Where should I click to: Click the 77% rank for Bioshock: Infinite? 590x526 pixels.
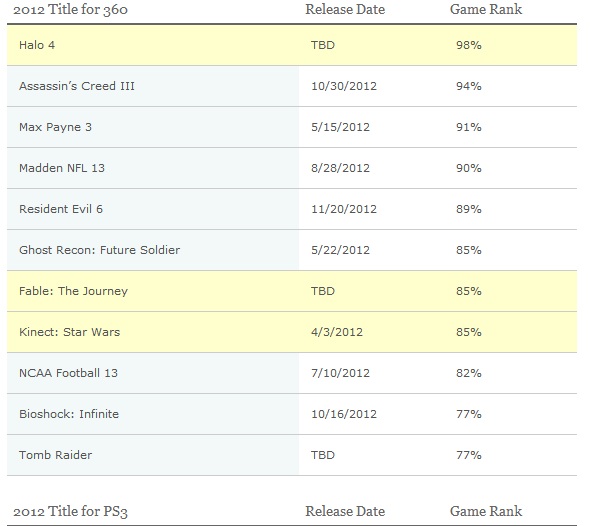pyautogui.click(x=468, y=414)
